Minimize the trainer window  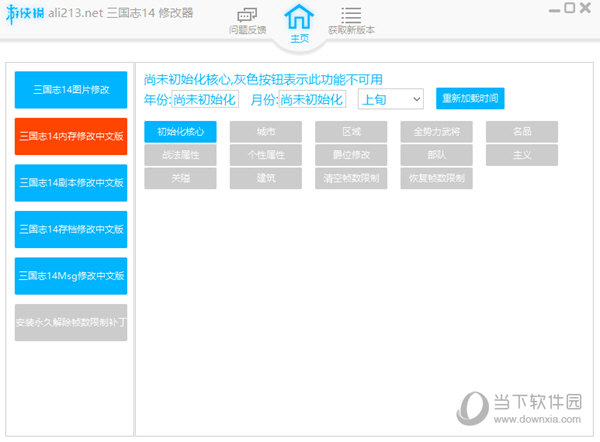[554, 10]
